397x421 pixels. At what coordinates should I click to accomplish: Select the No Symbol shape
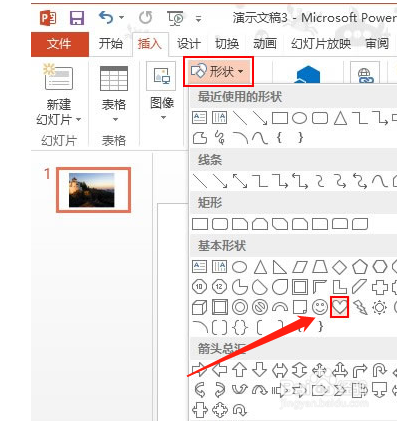click(x=260, y=307)
